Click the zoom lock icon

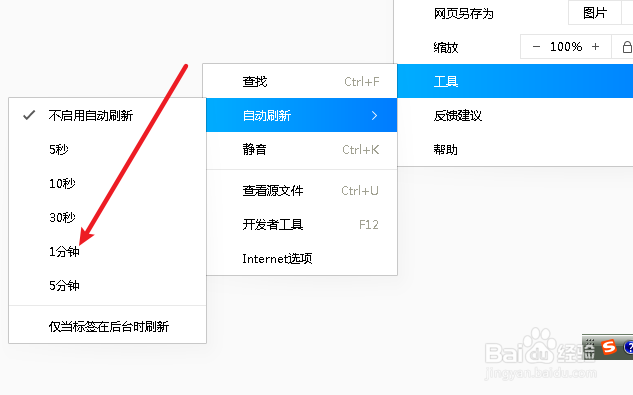coord(627,47)
